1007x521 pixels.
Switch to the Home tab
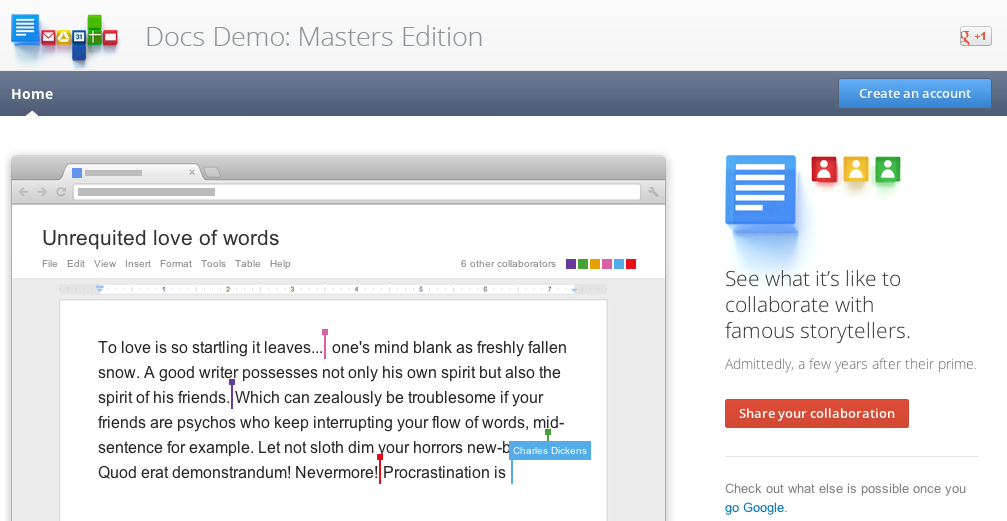(x=32, y=94)
